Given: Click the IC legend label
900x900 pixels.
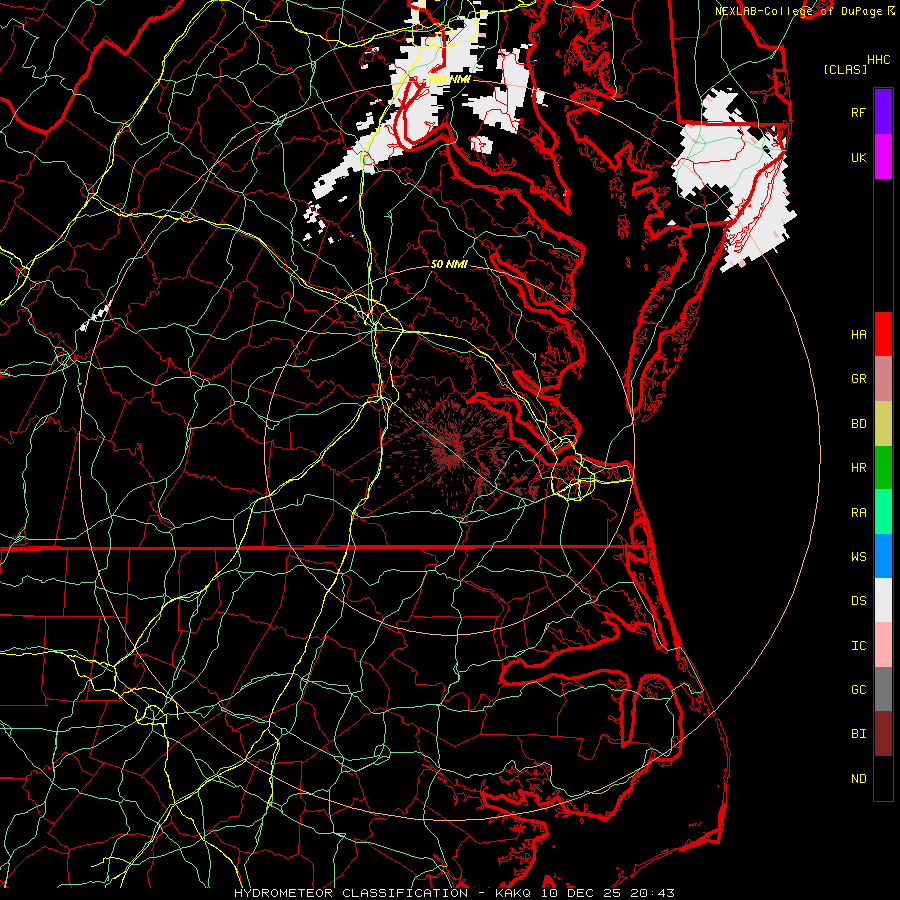Looking at the screenshot, I should point(858,646).
